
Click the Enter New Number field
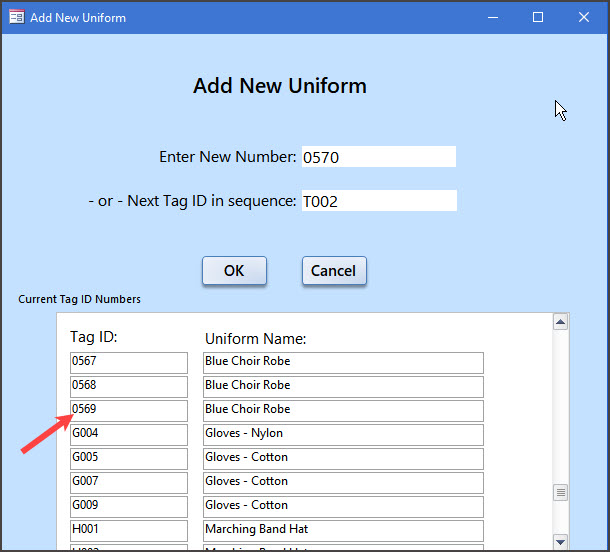(378, 157)
